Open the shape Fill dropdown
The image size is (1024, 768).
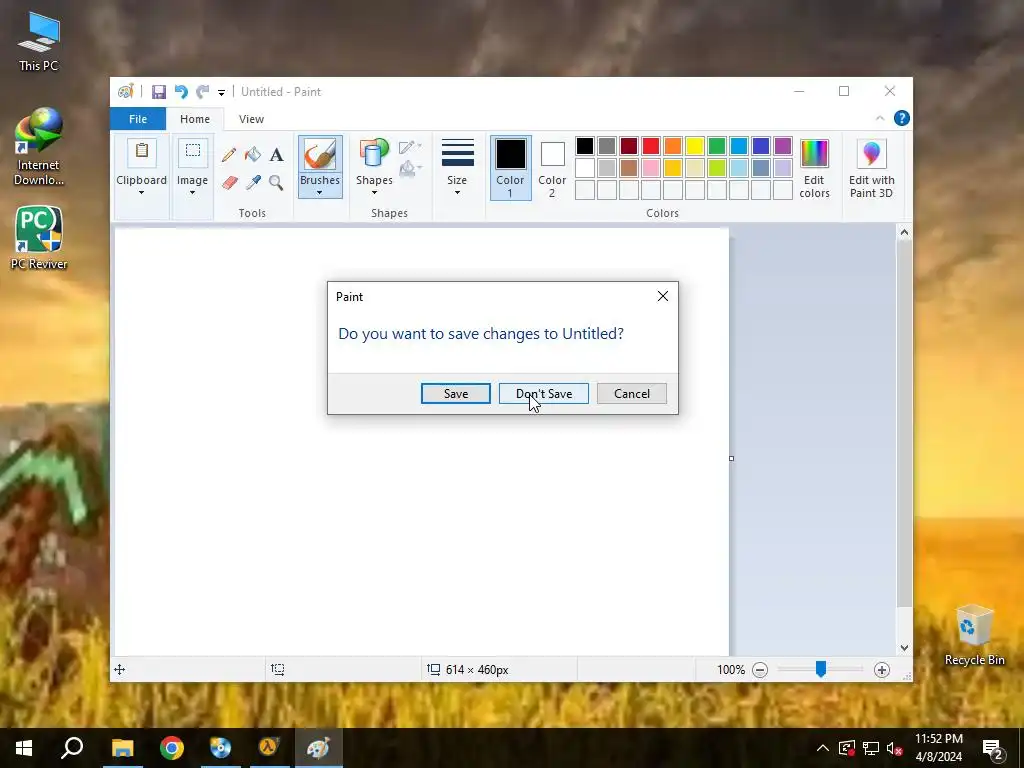tap(409, 169)
